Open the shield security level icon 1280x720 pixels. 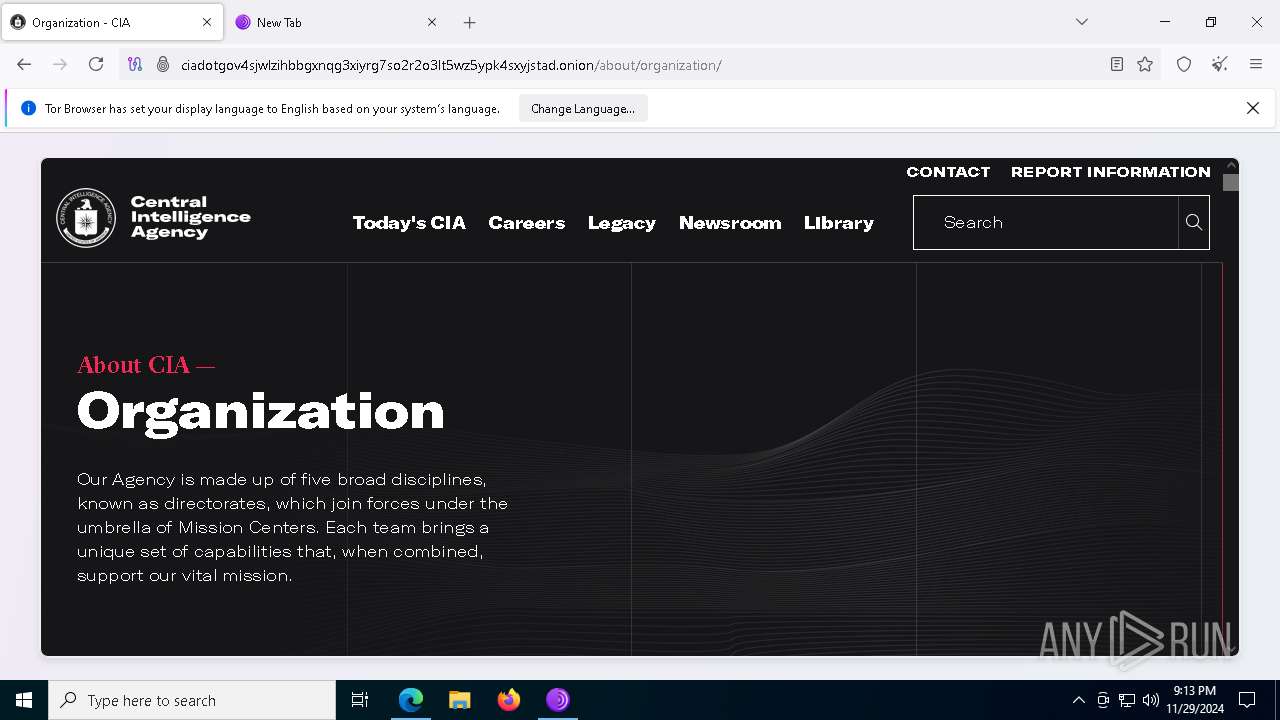1184,64
